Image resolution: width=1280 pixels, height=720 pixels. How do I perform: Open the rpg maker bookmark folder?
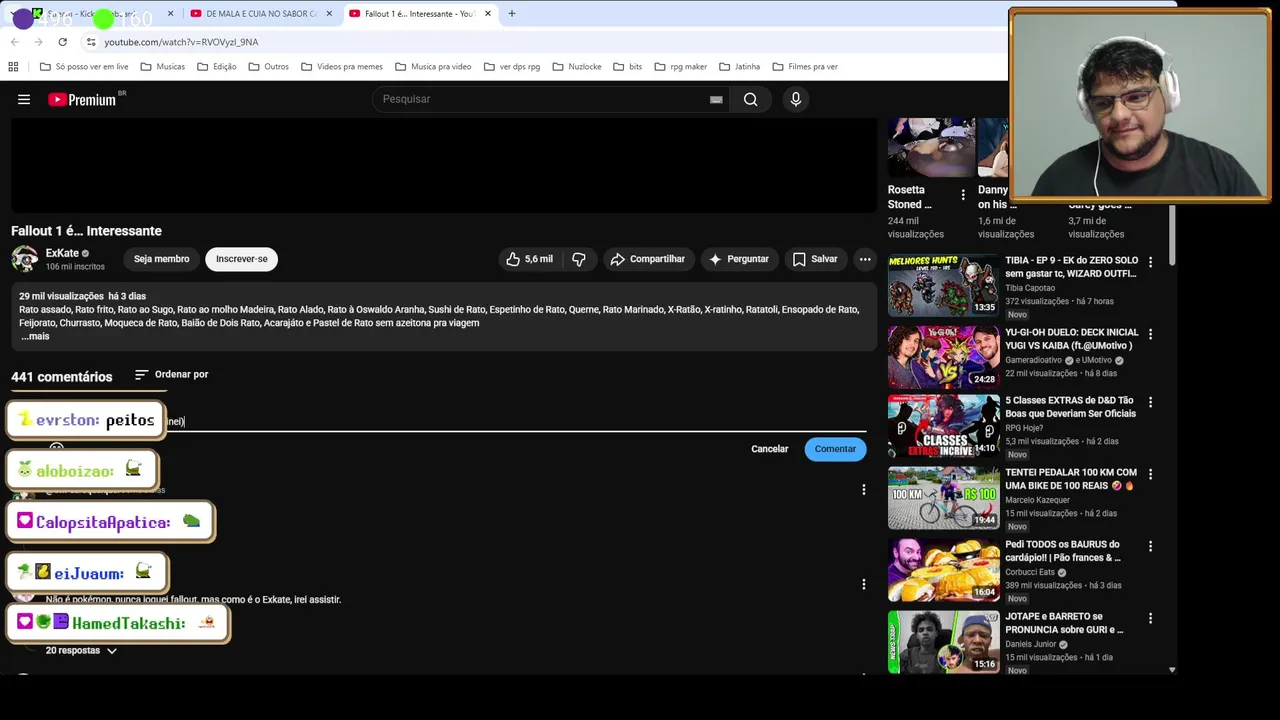[680, 67]
